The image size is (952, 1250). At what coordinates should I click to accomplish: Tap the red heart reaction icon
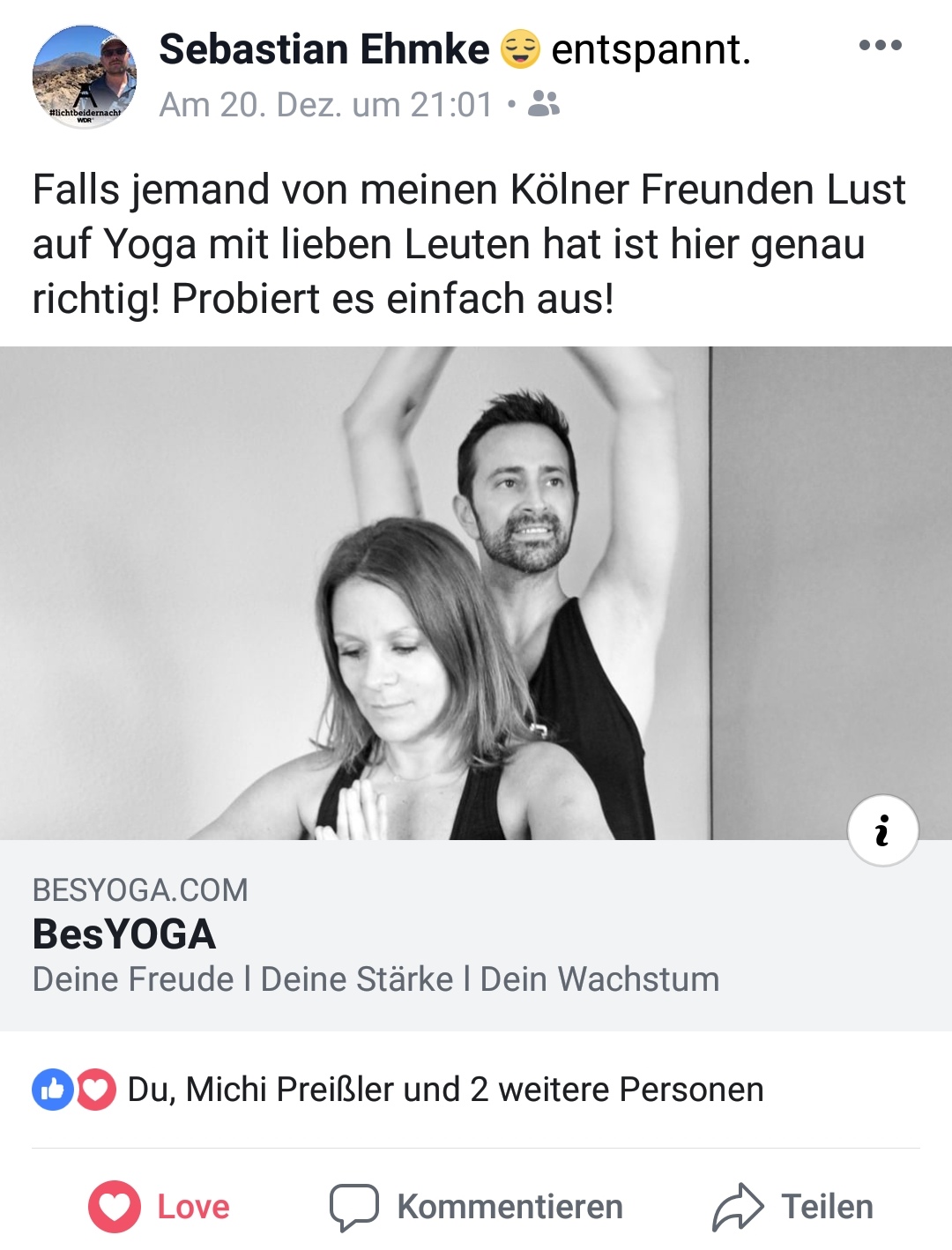pyautogui.click(x=95, y=1090)
